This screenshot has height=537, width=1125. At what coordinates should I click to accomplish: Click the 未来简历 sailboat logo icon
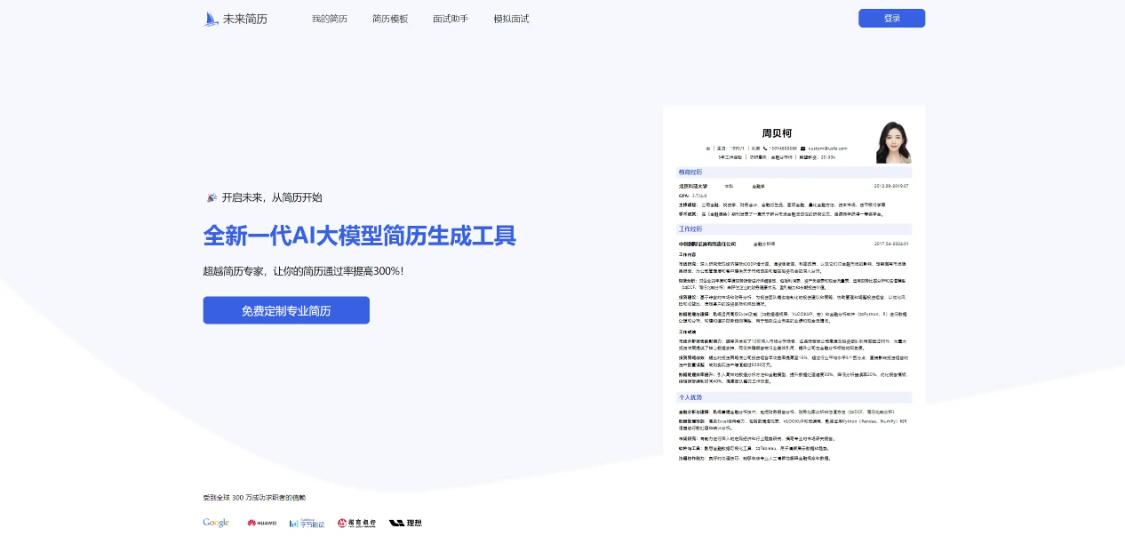(x=211, y=19)
